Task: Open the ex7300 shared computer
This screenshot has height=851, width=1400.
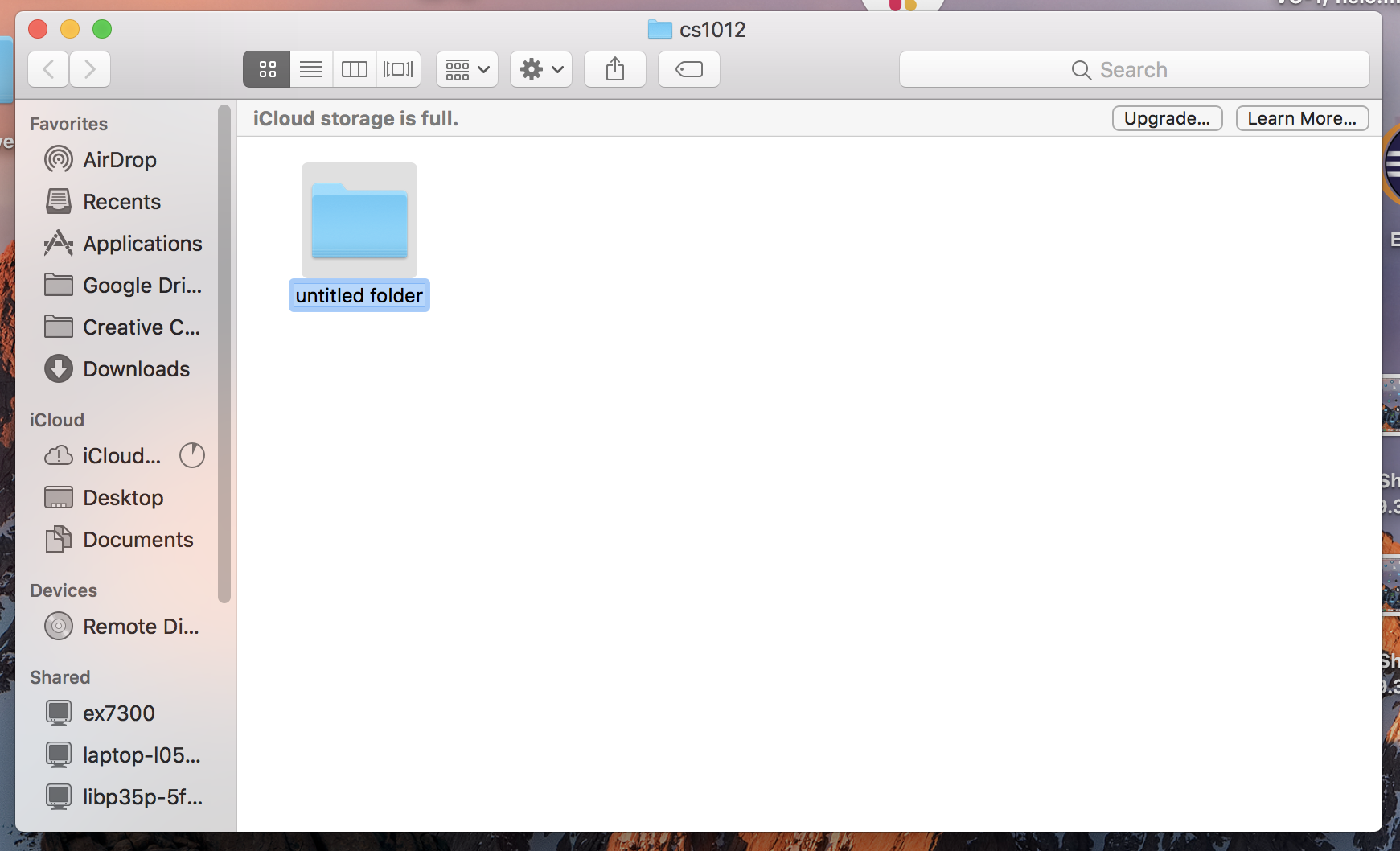Action: [x=118, y=713]
